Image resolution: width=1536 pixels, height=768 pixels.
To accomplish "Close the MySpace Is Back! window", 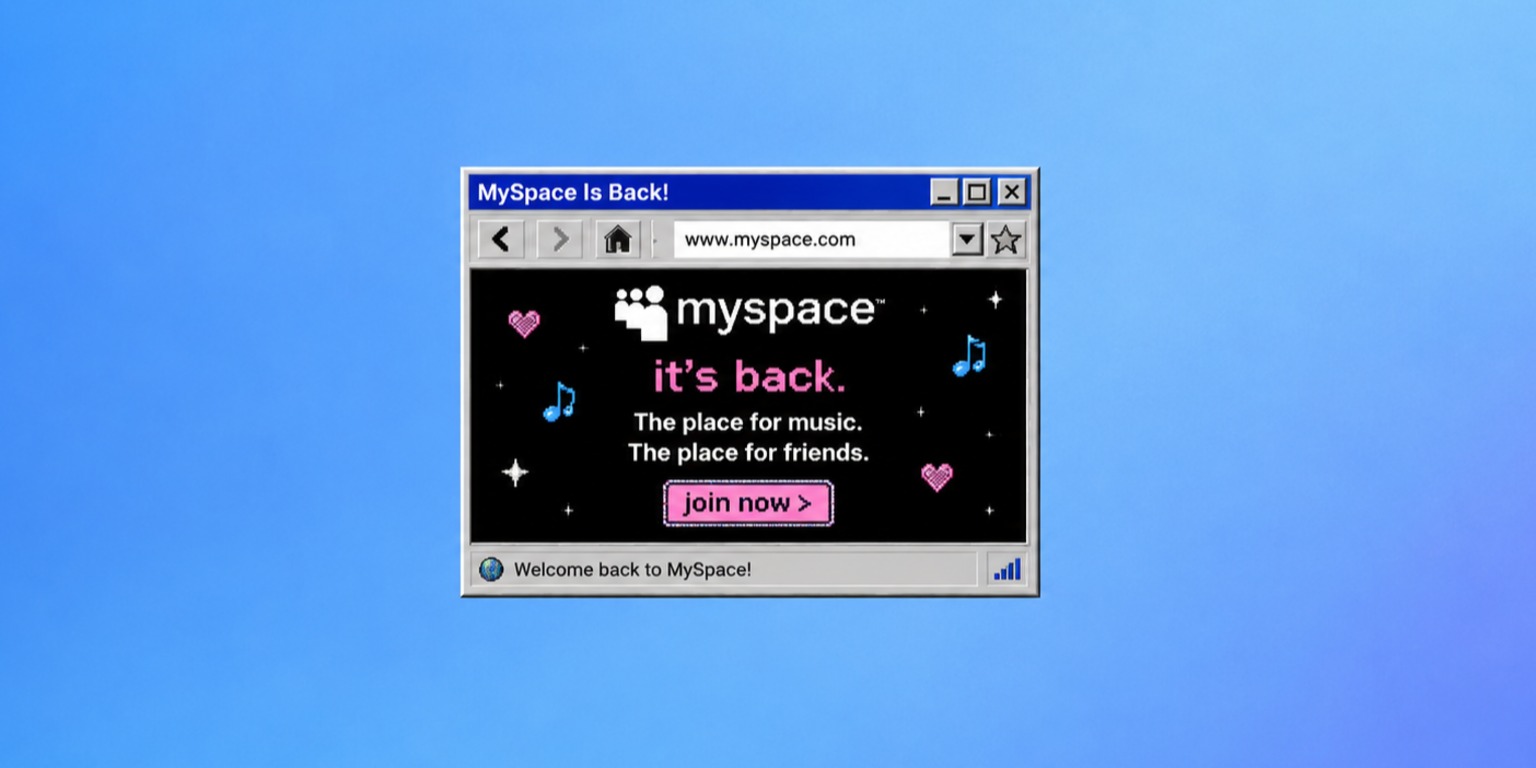I will 1011,192.
